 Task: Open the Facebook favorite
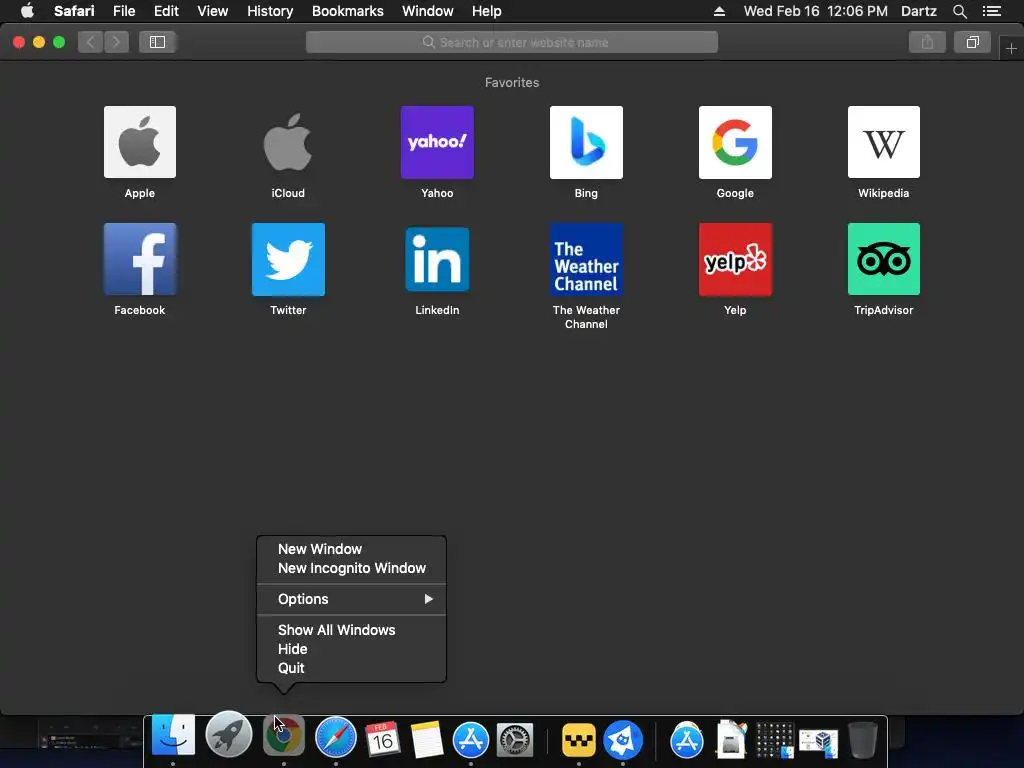click(140, 259)
